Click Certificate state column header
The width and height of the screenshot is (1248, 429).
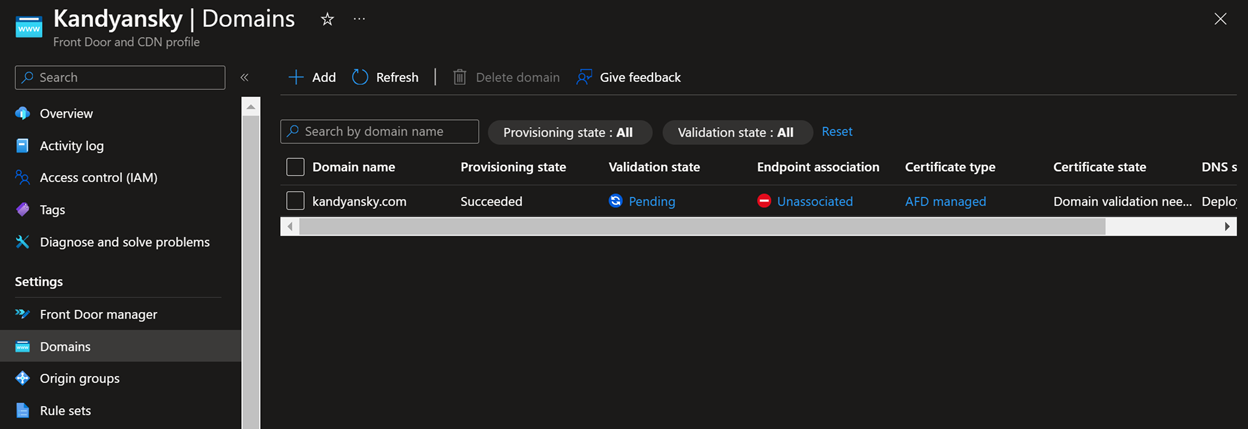[1100, 167]
